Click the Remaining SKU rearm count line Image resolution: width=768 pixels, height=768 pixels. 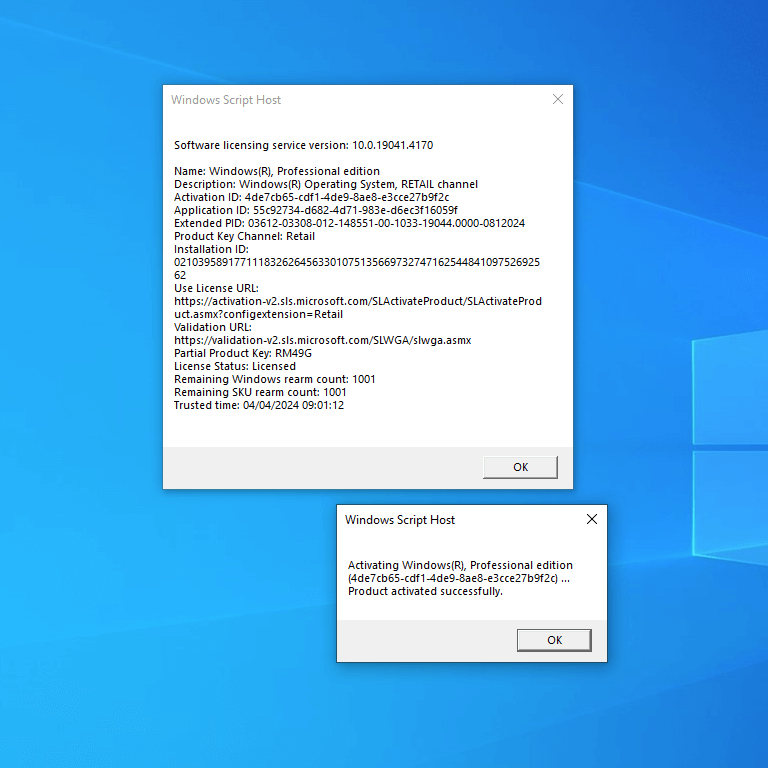tap(260, 392)
